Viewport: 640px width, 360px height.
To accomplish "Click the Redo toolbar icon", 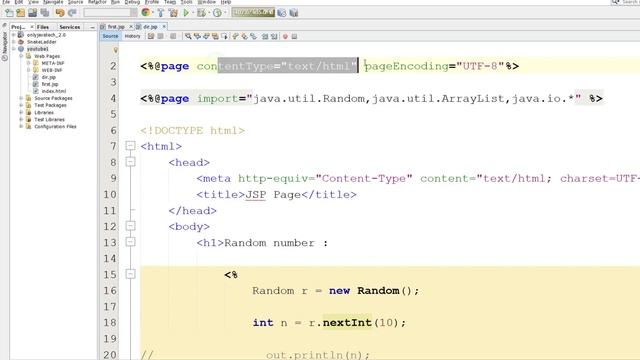I will [x=72, y=13].
